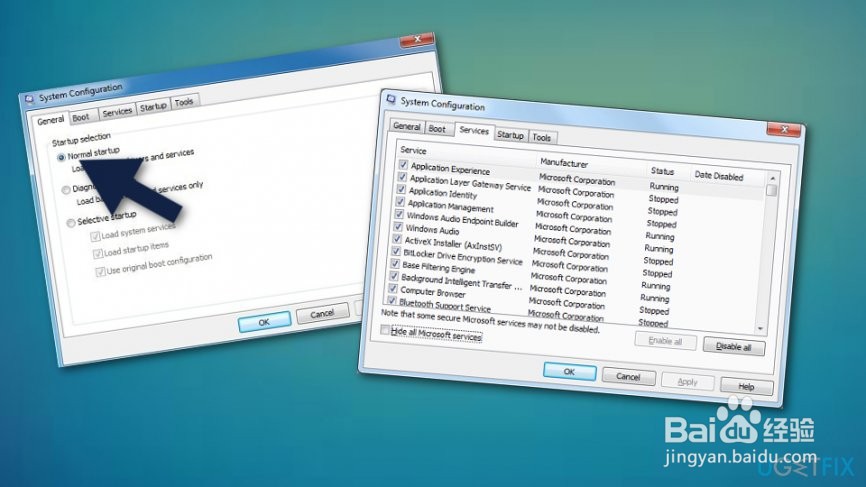Click Cancel in right System Configuration window

629,377
